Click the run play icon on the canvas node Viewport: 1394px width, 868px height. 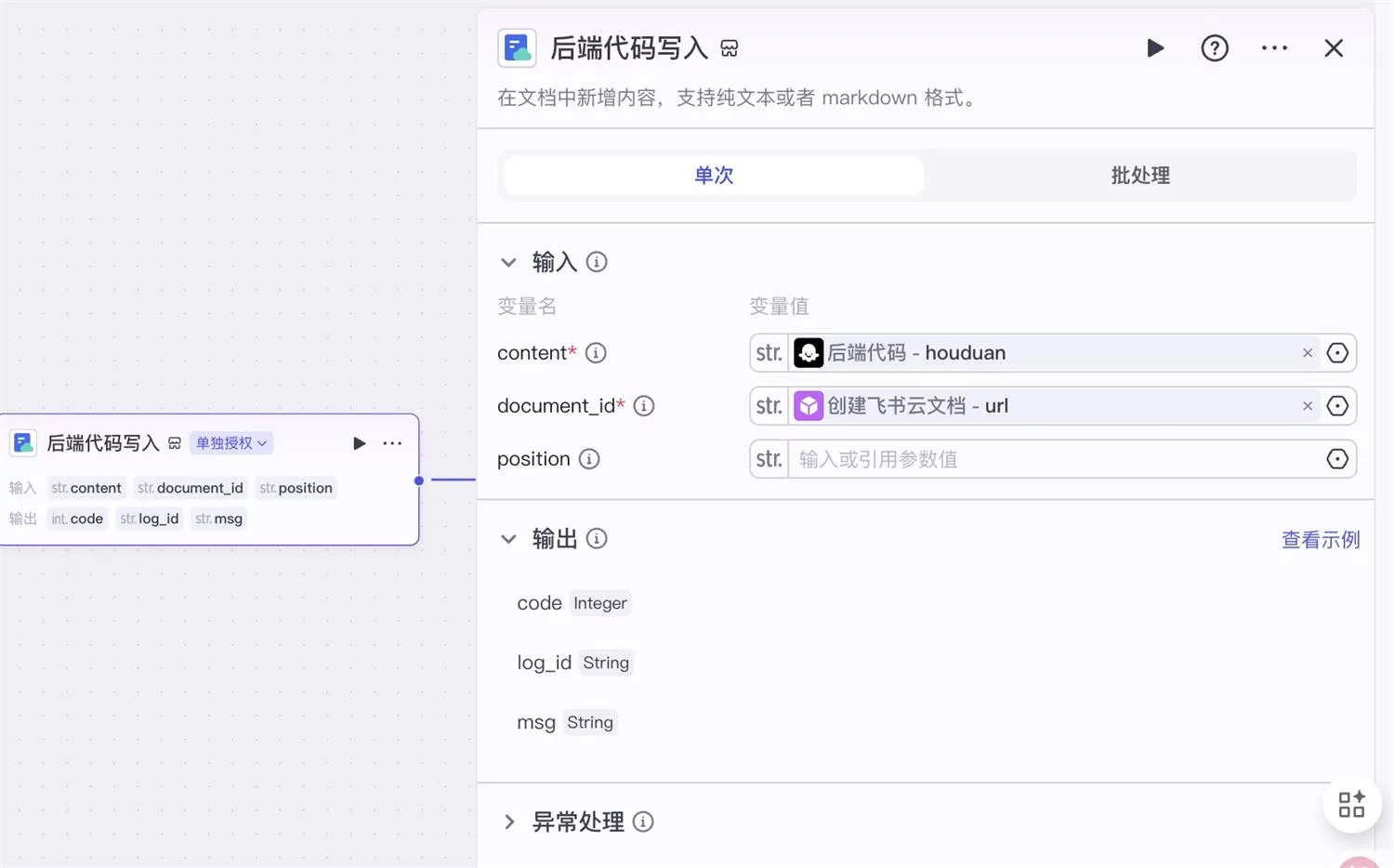[360, 443]
